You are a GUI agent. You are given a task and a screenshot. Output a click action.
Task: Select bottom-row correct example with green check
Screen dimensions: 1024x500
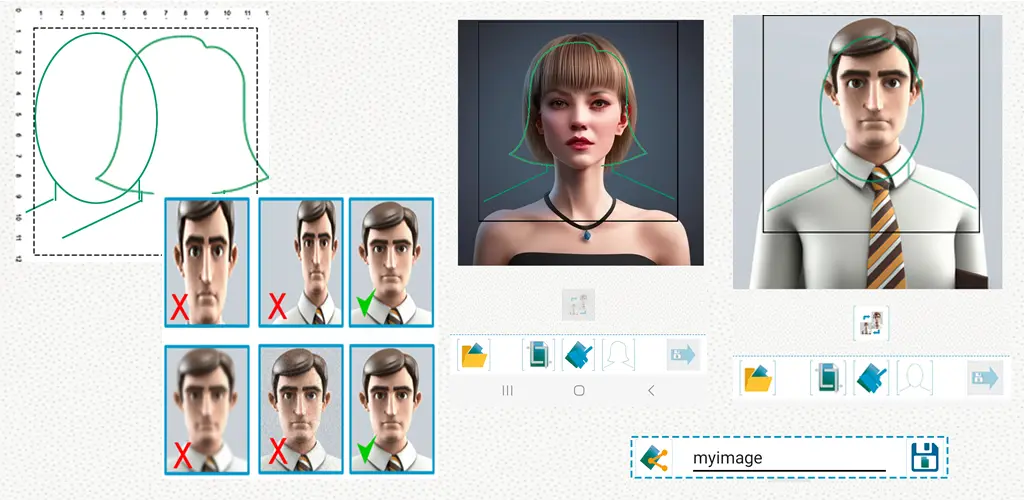[x=392, y=409]
